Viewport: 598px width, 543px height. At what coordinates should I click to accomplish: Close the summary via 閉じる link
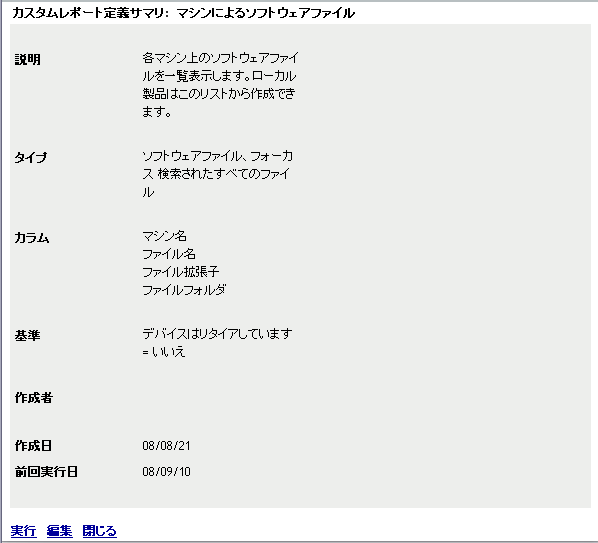100,530
